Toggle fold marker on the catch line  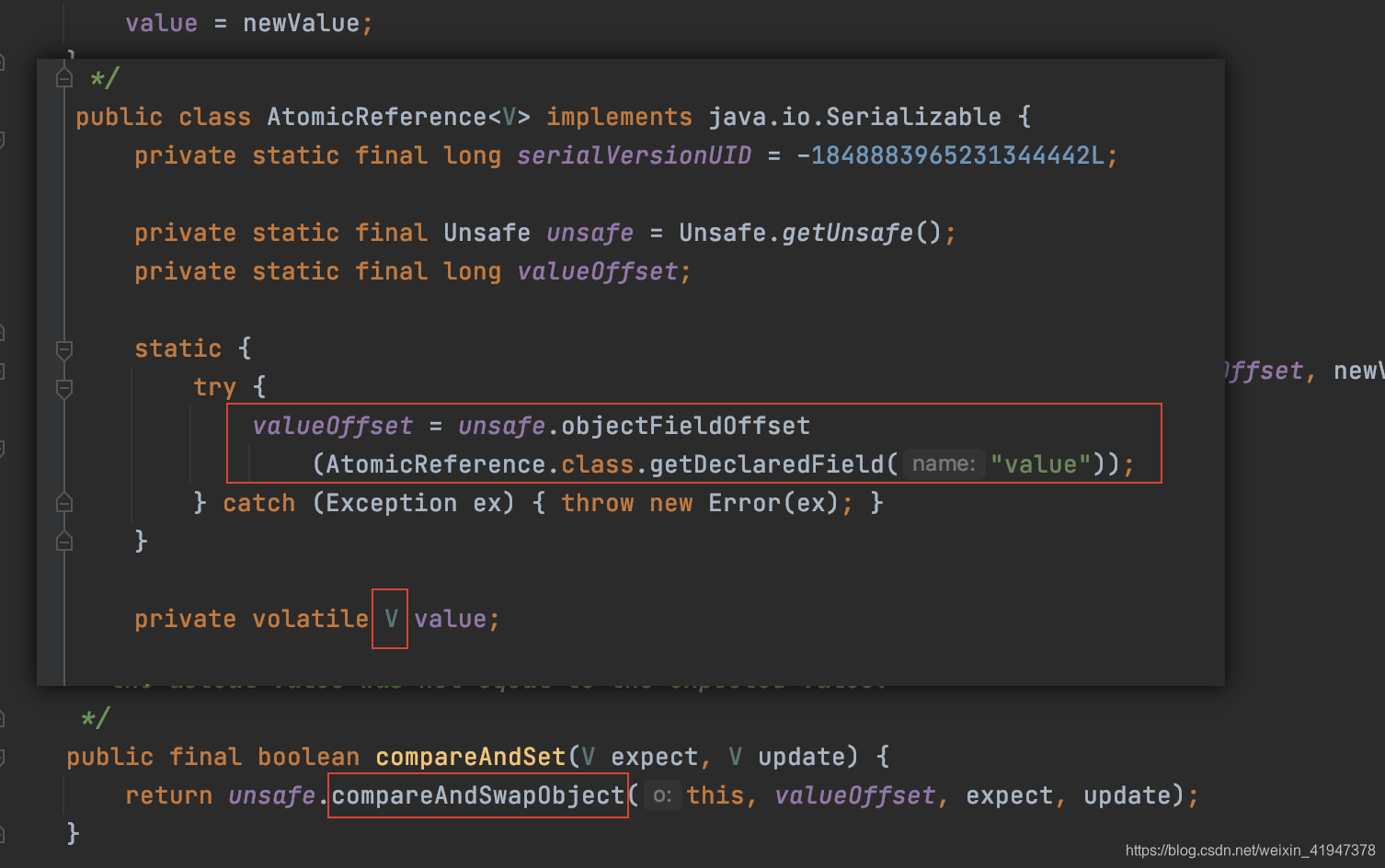64,503
